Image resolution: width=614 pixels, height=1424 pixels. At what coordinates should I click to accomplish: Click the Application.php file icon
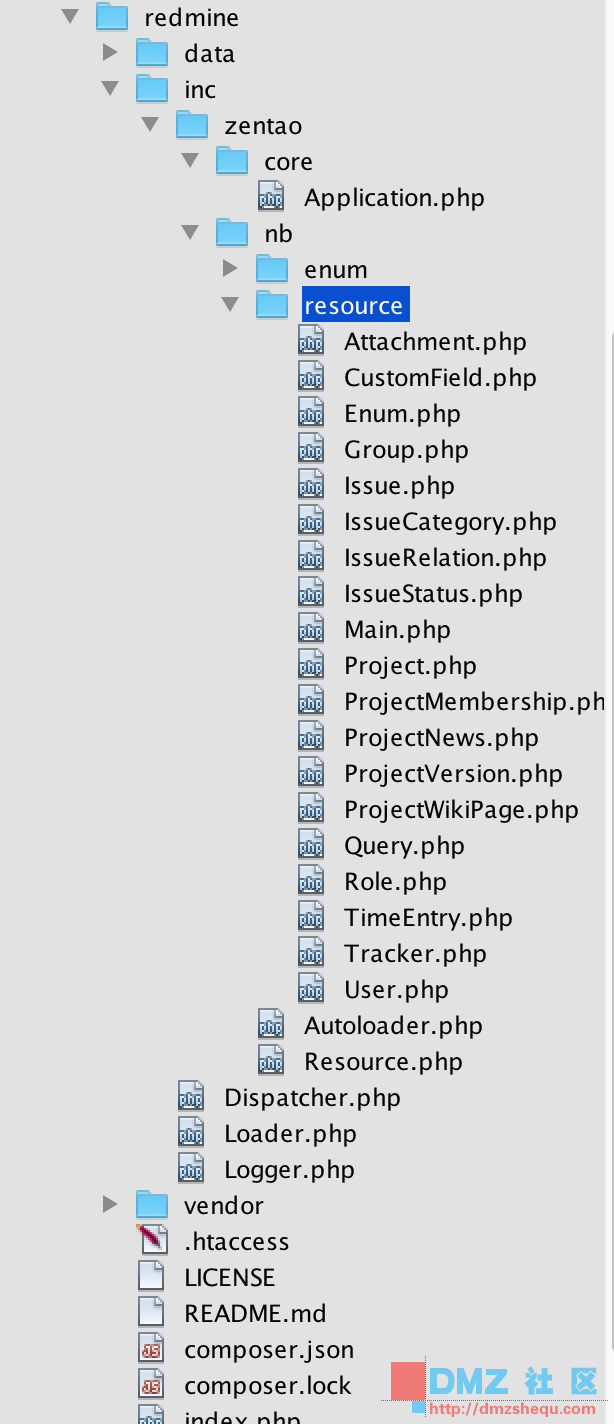[271, 198]
